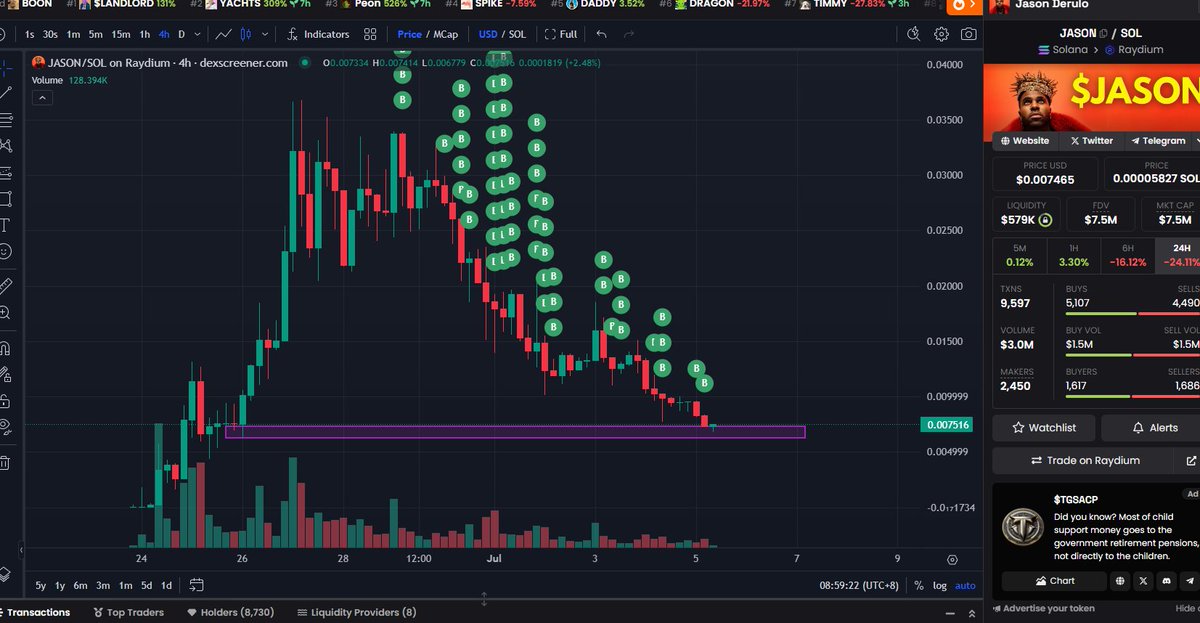Image resolution: width=1200 pixels, height=623 pixels.
Task: Toggle chart quote to SOL
Action: click(517, 34)
